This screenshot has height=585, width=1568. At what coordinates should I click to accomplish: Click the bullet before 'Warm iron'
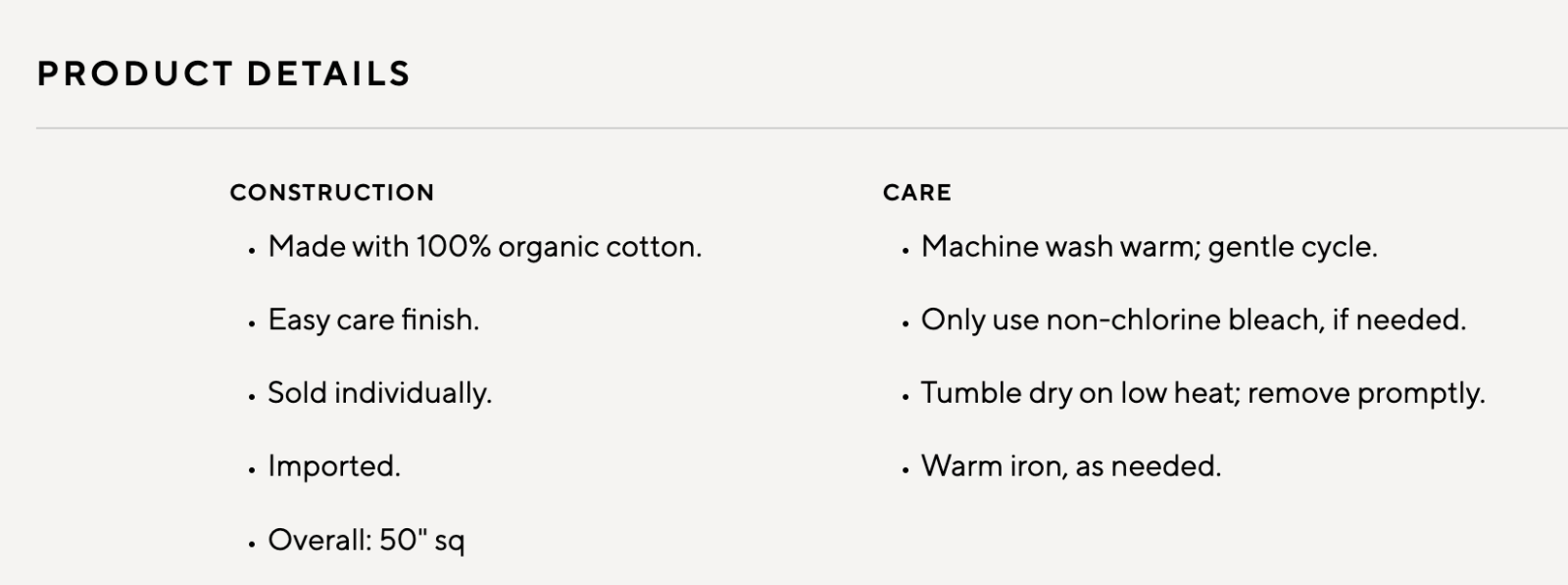(906, 469)
